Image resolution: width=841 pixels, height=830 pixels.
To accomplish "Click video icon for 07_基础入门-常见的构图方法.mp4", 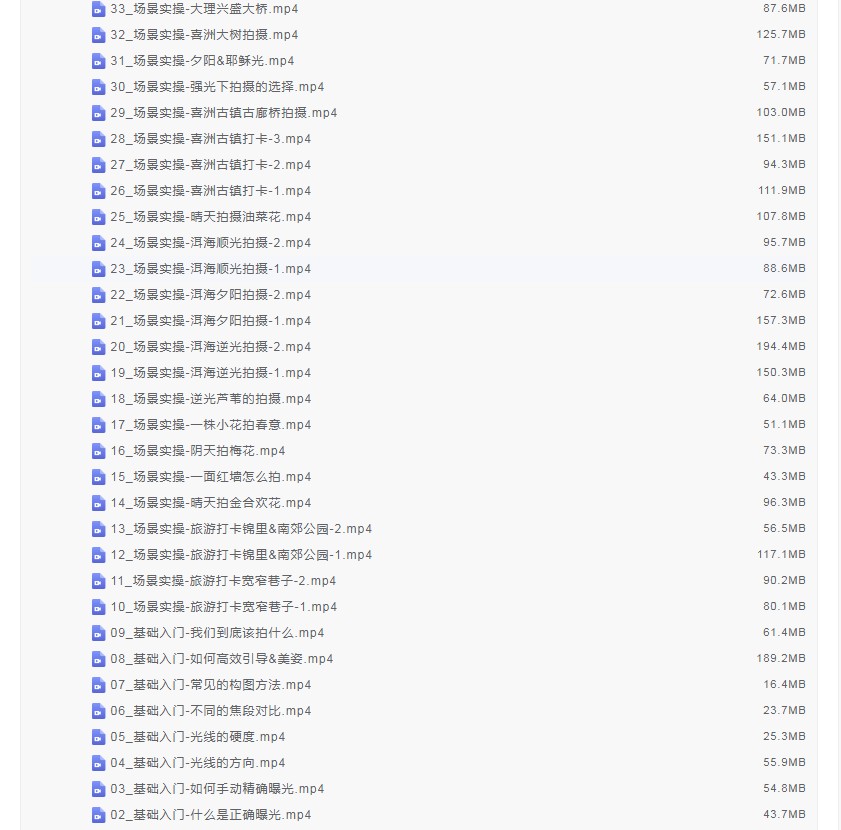I will pyautogui.click(x=98, y=686).
